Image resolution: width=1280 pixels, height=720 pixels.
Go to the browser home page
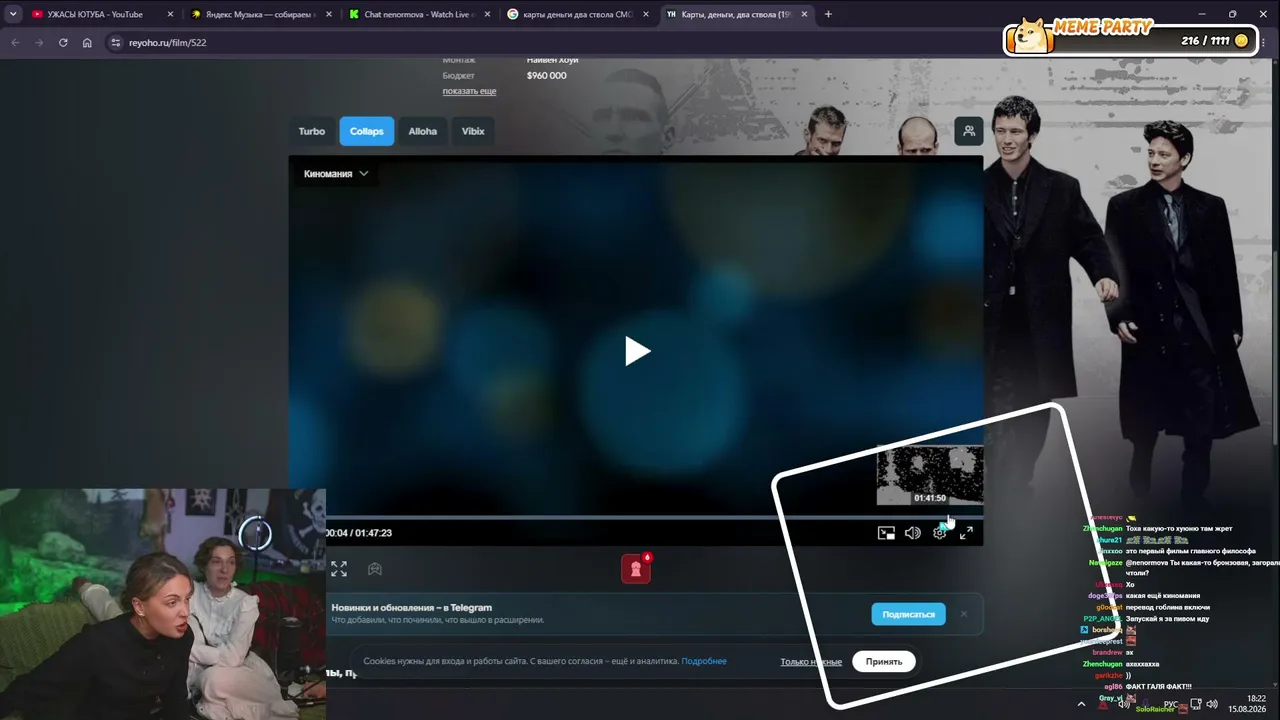(x=87, y=43)
